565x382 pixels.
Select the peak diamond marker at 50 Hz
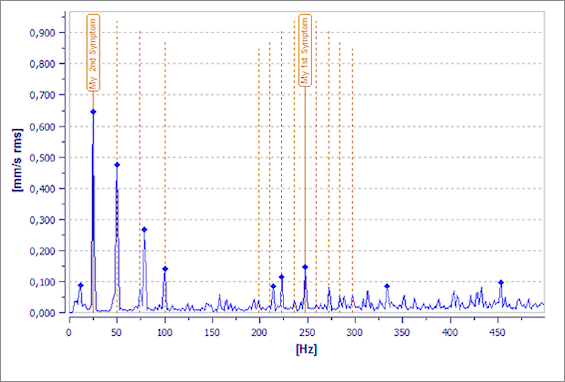click(x=117, y=165)
